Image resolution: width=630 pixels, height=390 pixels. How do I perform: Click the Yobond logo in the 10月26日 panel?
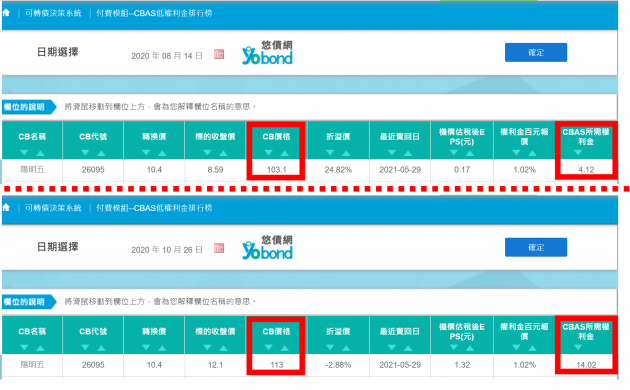268,247
